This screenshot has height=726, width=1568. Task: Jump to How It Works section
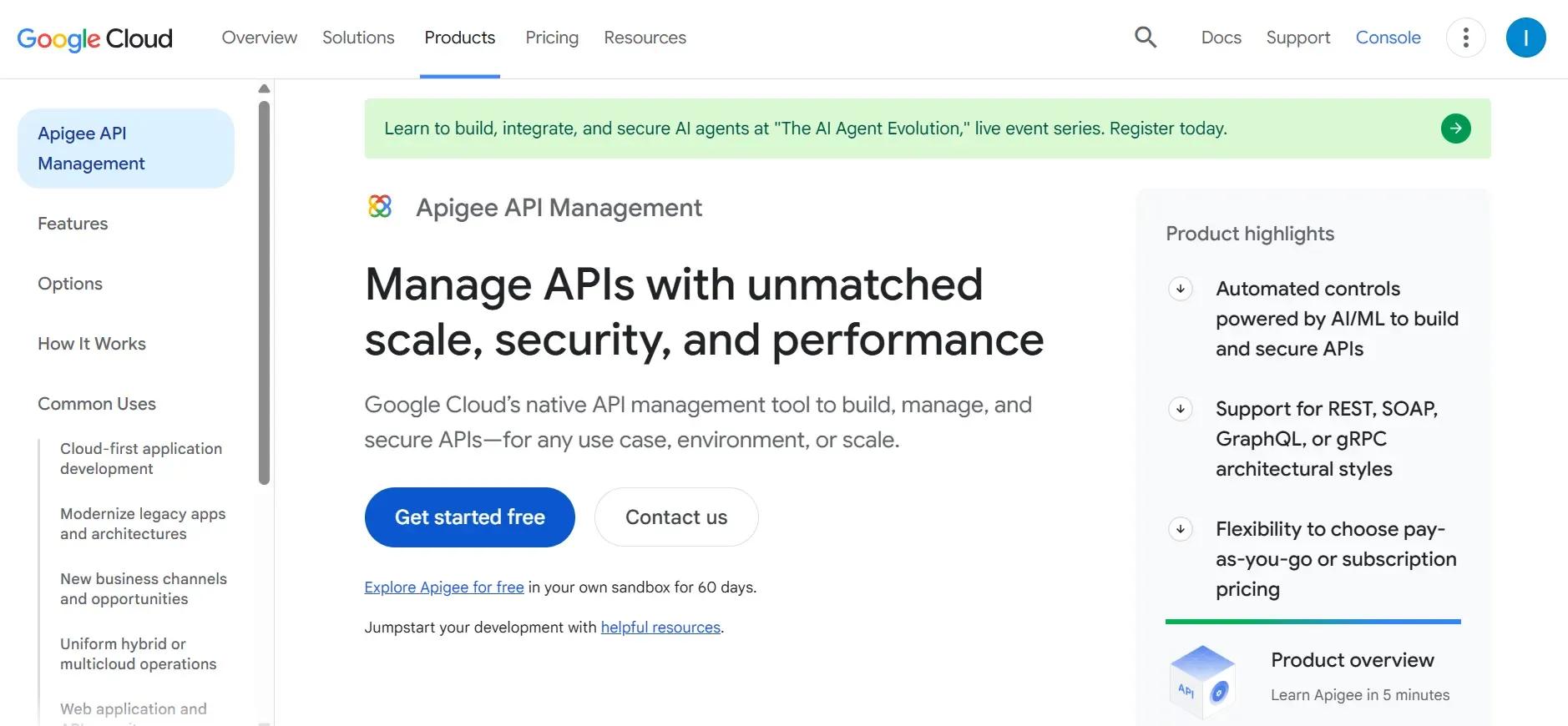[x=92, y=344]
